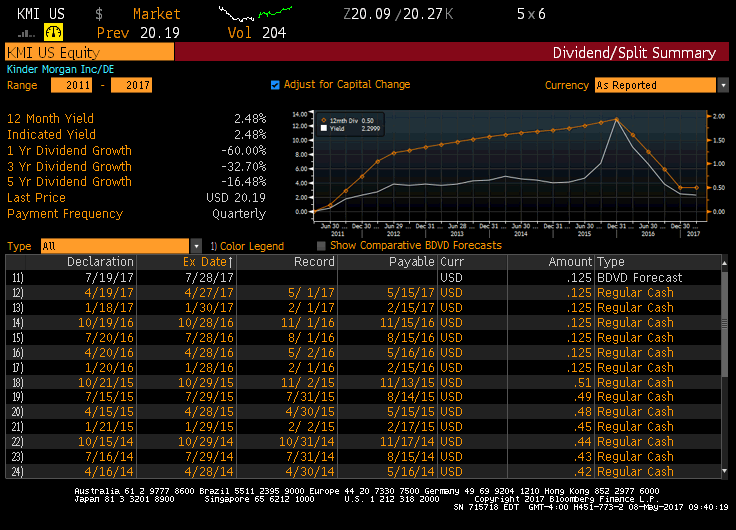This screenshot has height=530, width=736.
Task: Click the Curr column header
Action: point(452,261)
